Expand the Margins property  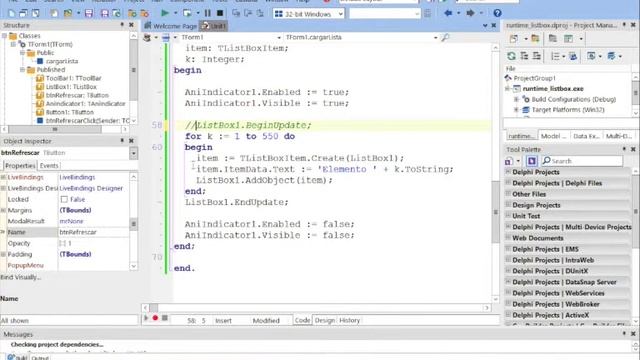(x=3, y=210)
